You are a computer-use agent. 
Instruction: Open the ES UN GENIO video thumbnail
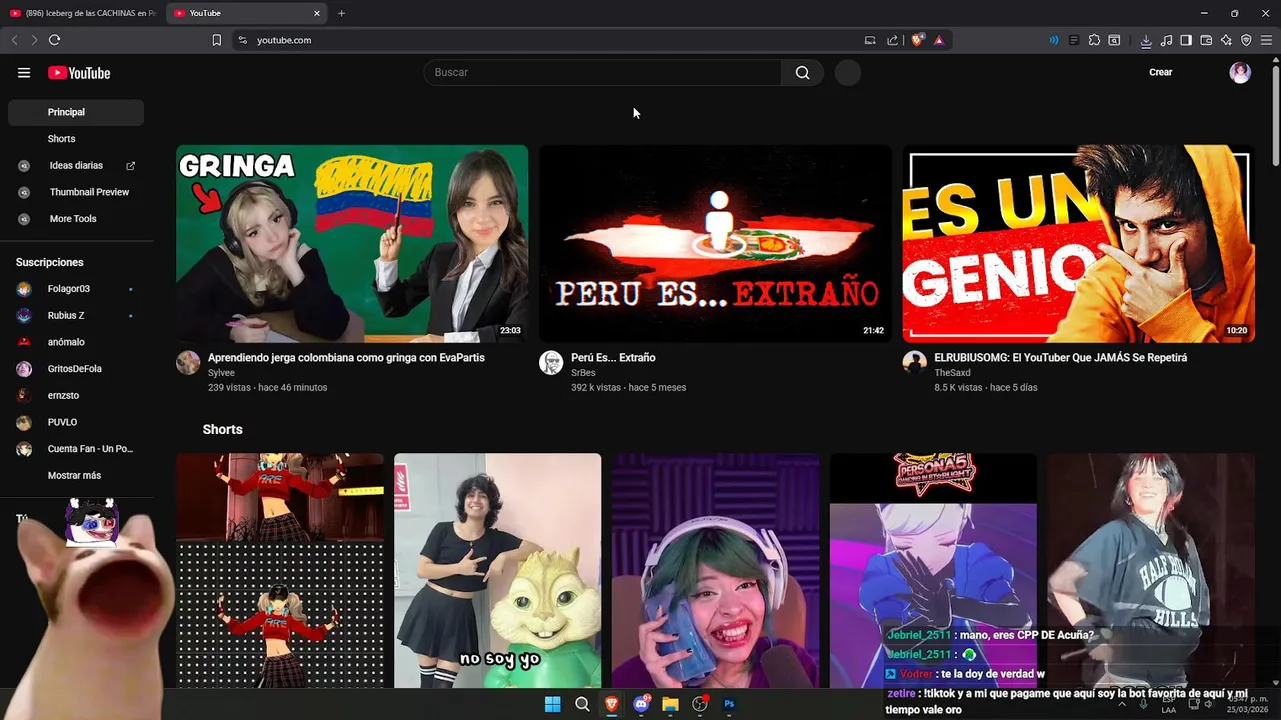point(1078,244)
